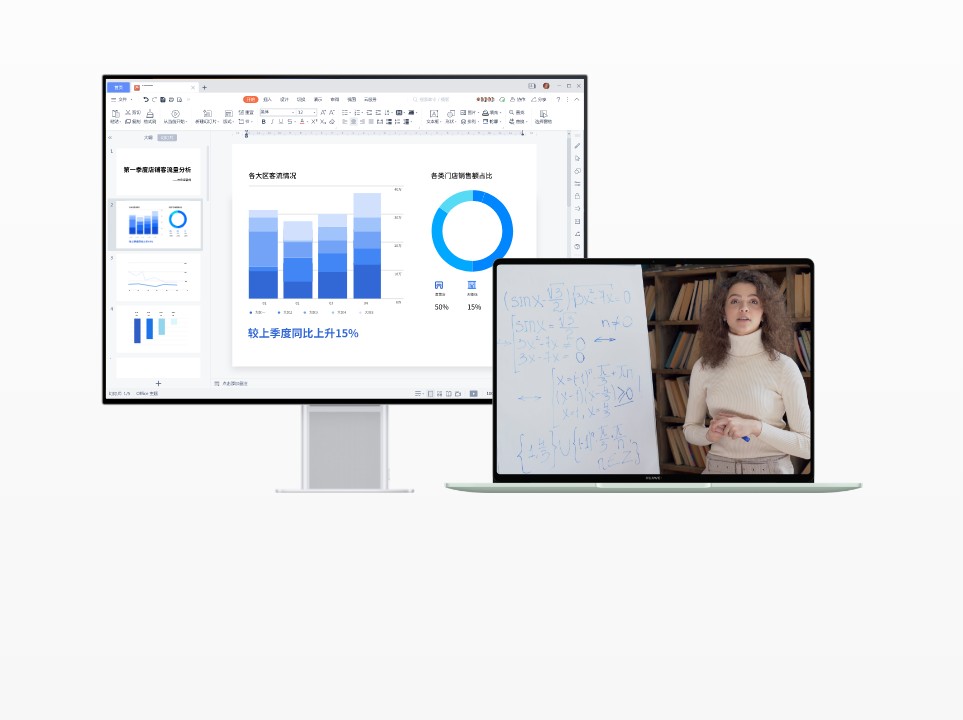Select the center alignment icon

(x=353, y=122)
